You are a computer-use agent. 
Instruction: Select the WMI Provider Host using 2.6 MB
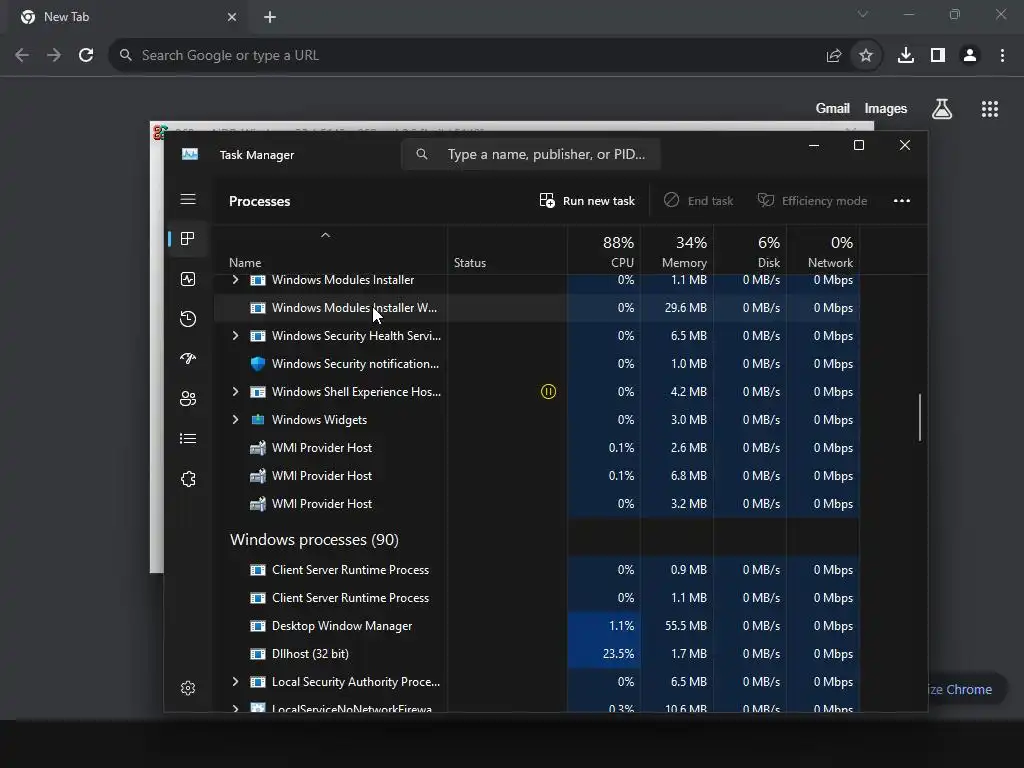click(536, 447)
